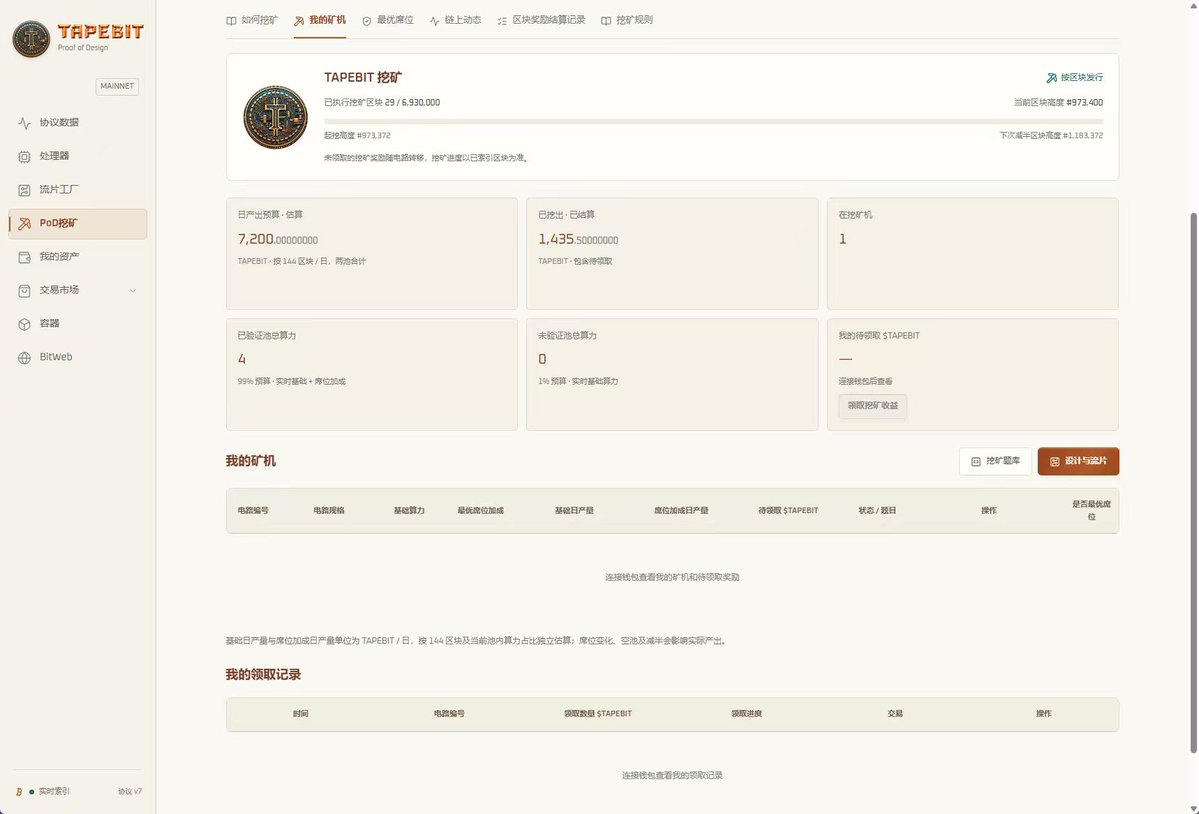Click the 我的资产 wallet icon
This screenshot has width=1199, height=814.
pyautogui.click(x=24, y=258)
